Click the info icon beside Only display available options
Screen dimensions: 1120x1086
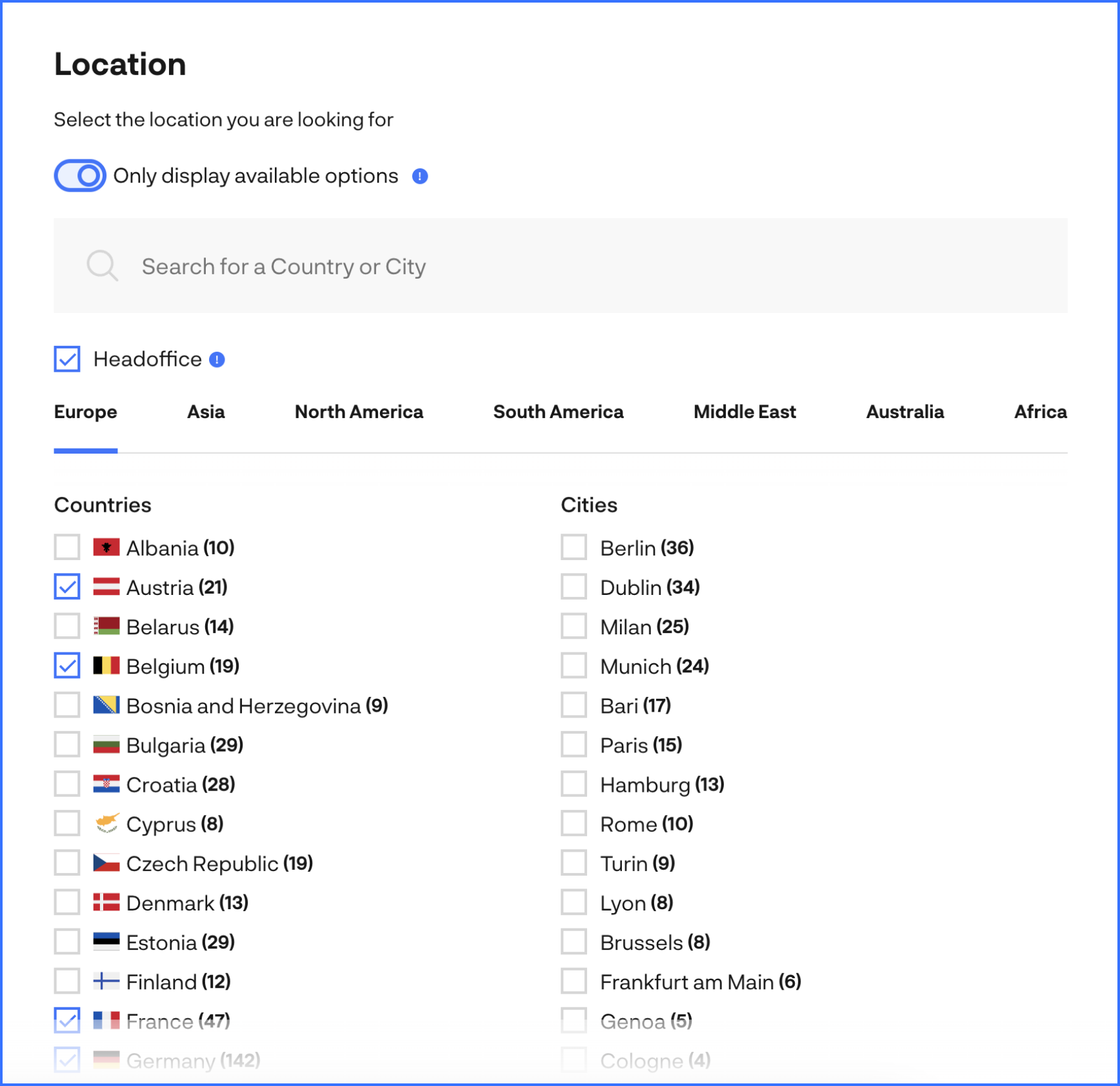coord(420,176)
